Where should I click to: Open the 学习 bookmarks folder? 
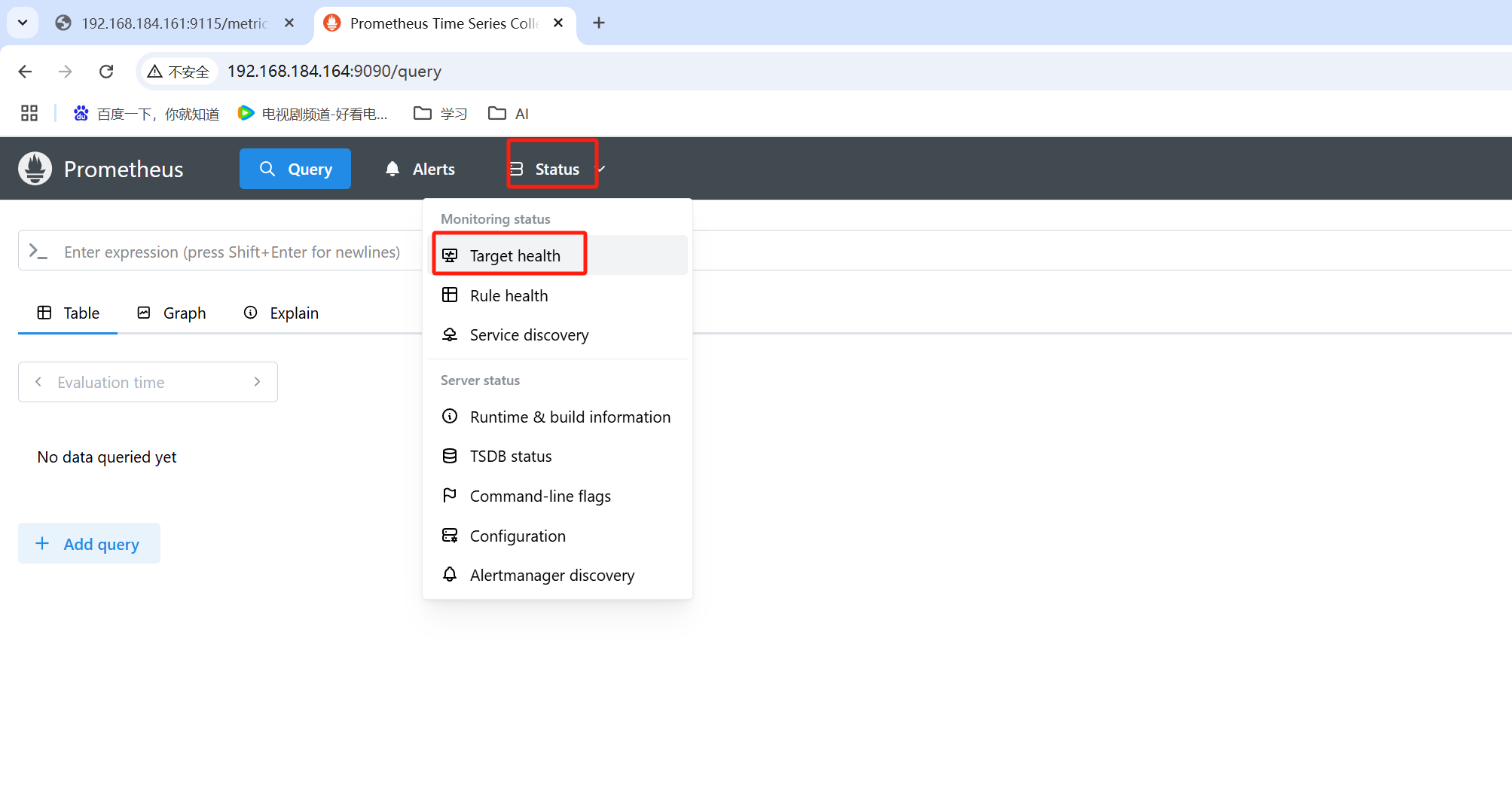point(441,114)
